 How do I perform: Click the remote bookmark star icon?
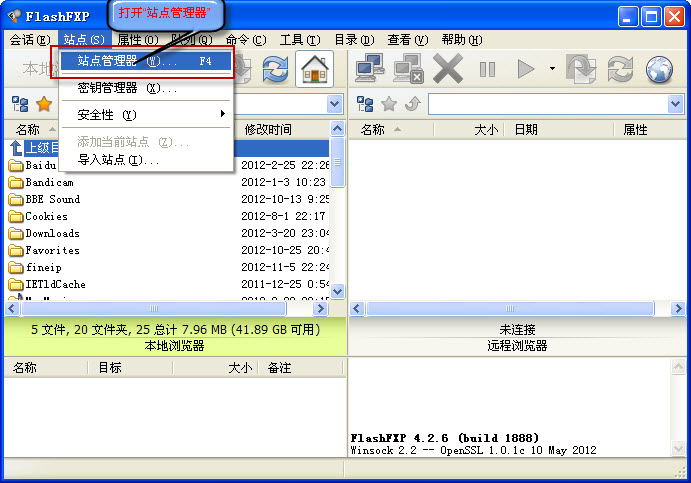[x=389, y=104]
